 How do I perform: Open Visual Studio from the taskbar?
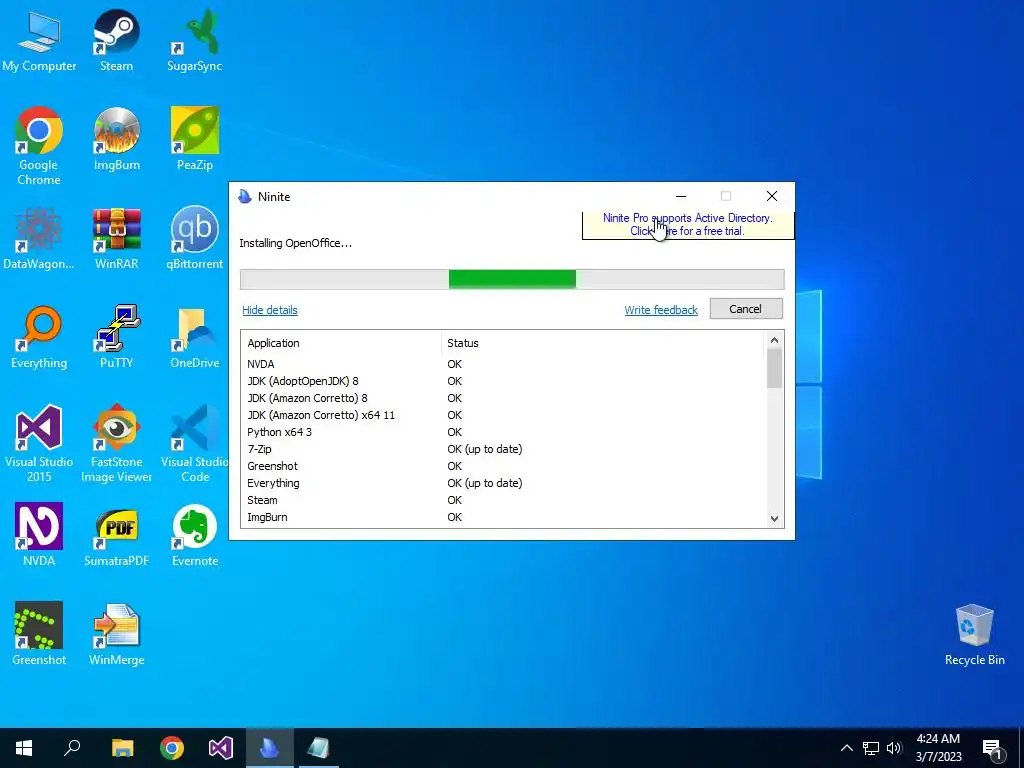pos(221,748)
